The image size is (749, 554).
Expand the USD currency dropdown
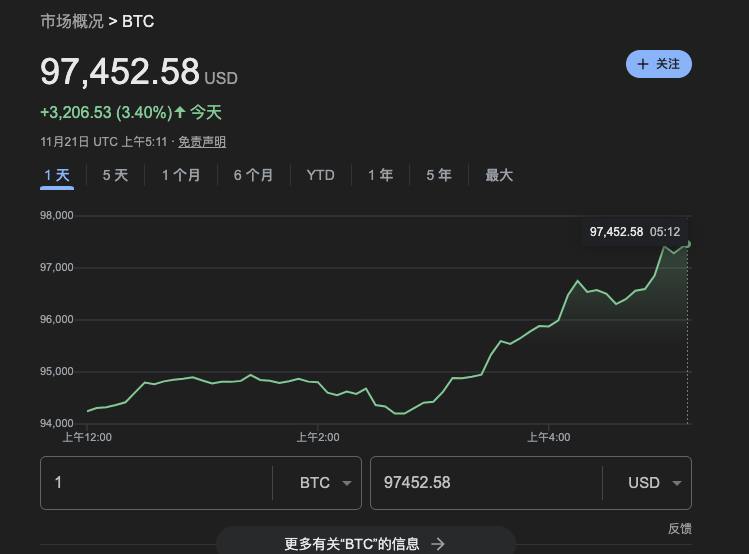(x=654, y=483)
